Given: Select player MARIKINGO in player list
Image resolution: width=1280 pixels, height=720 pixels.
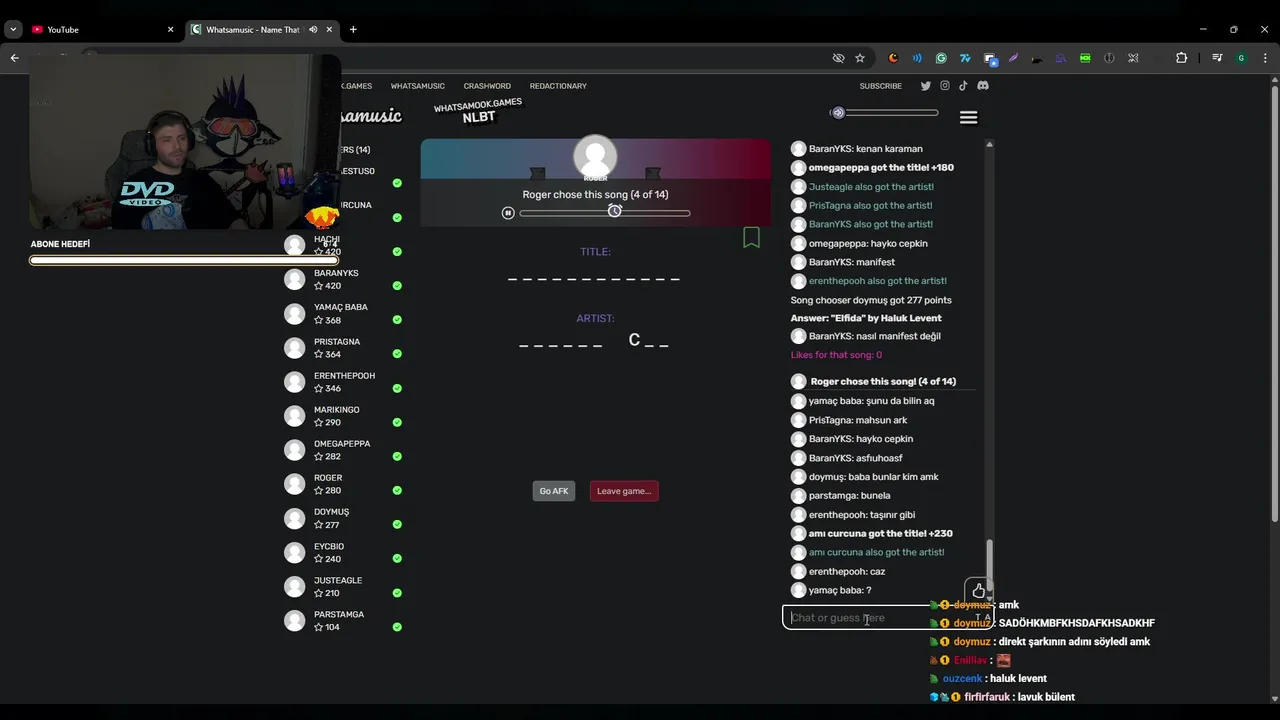Looking at the screenshot, I should (342, 416).
